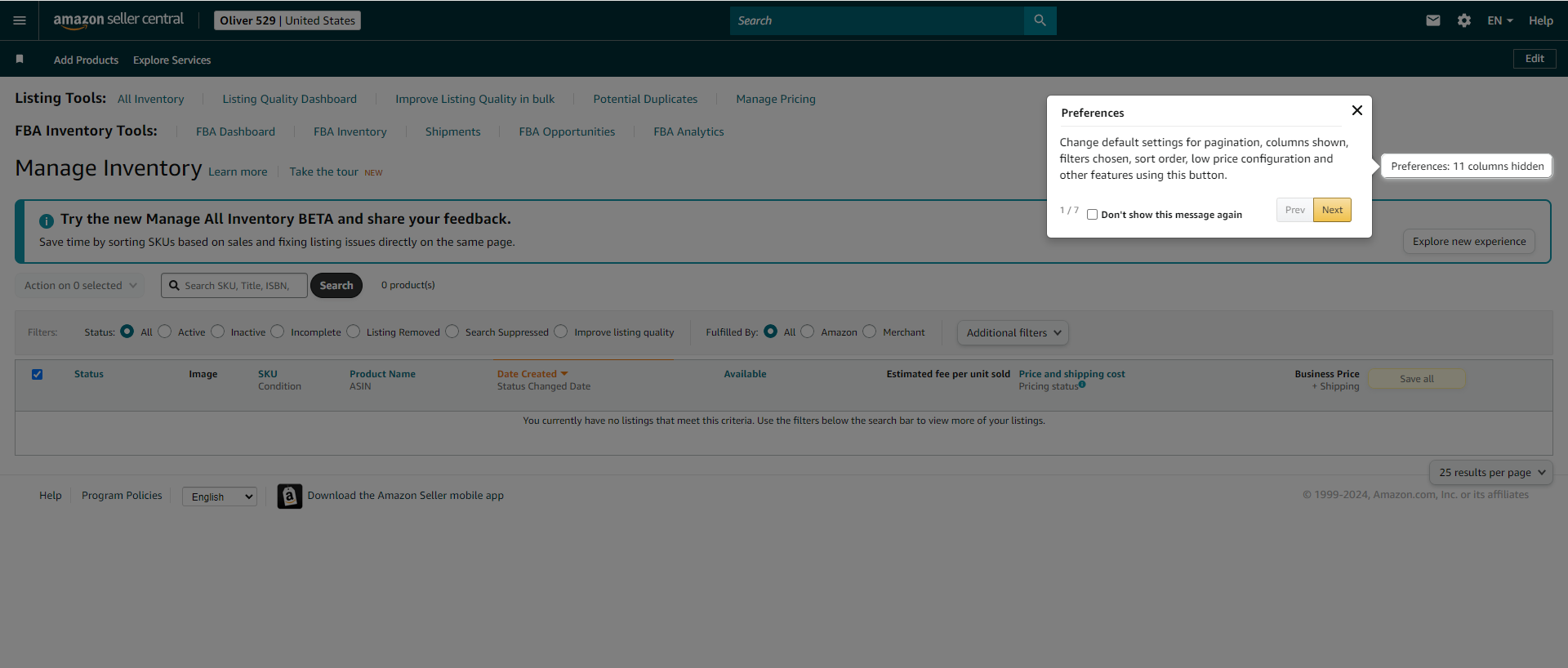Open the '25 results per page' dropdown

point(1491,472)
